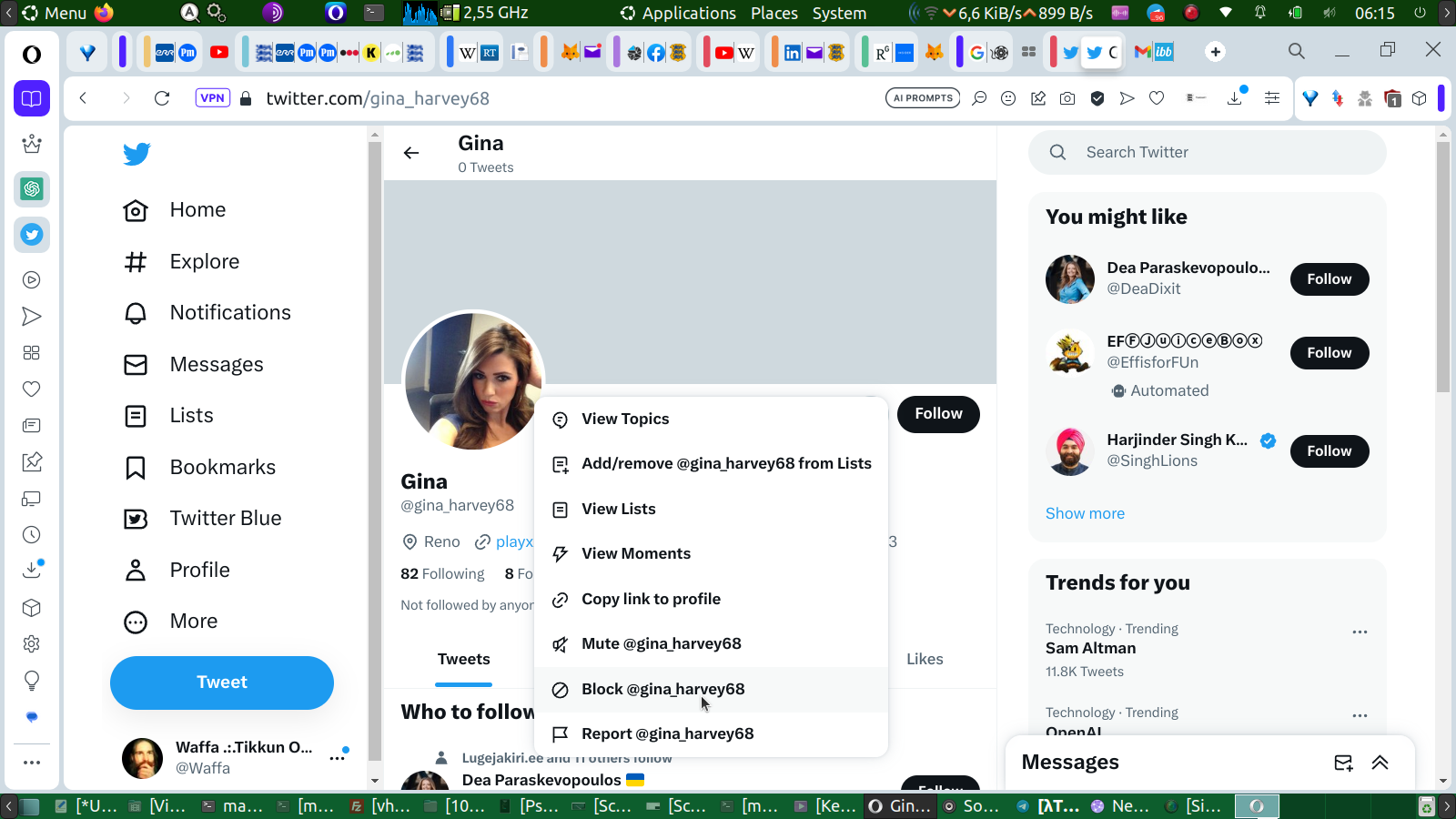Open options for the OpenAI trend
Image resolution: width=1456 pixels, height=819 pixels.
(x=1360, y=715)
